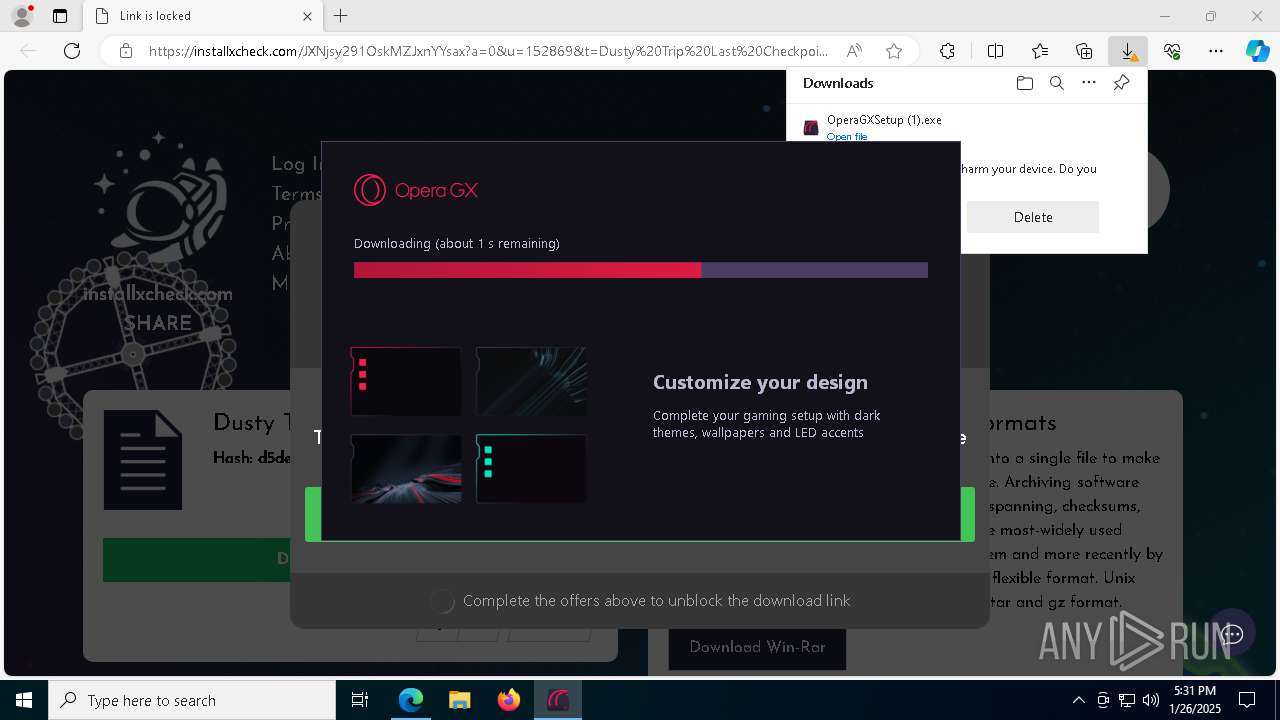Open Task View in the taskbar
Viewport: 1280px width, 720px height.
pos(360,700)
